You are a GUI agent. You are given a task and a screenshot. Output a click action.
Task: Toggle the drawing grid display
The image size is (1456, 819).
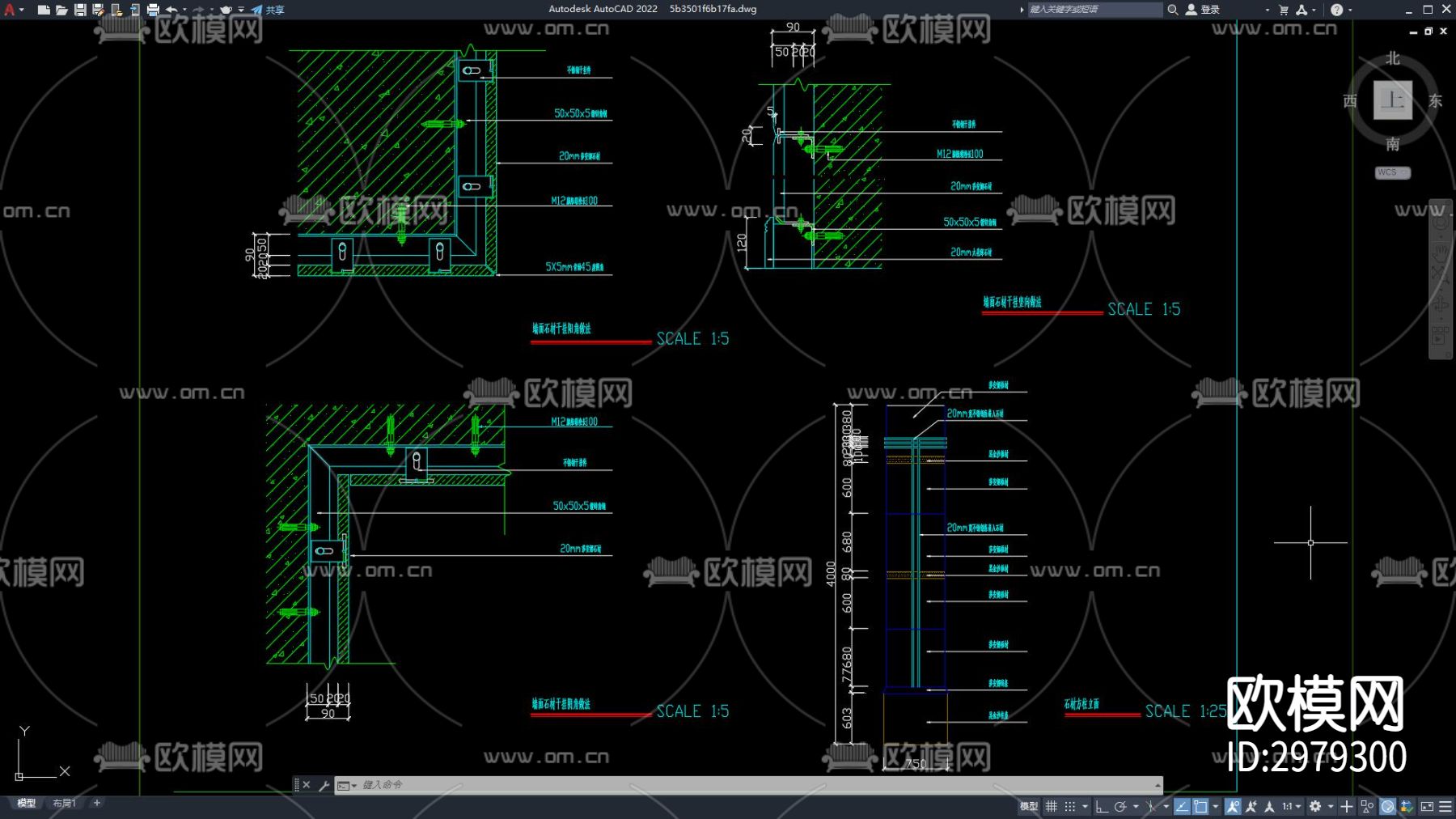point(1052,806)
